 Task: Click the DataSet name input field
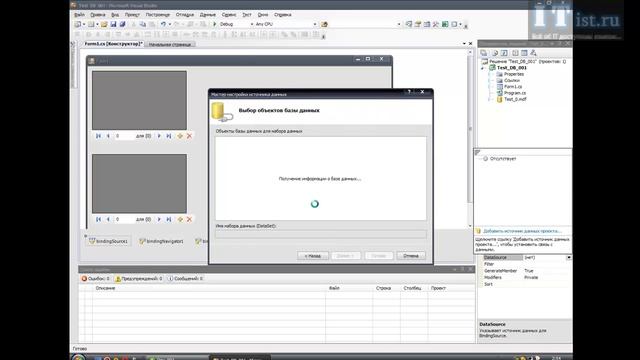coord(321,234)
